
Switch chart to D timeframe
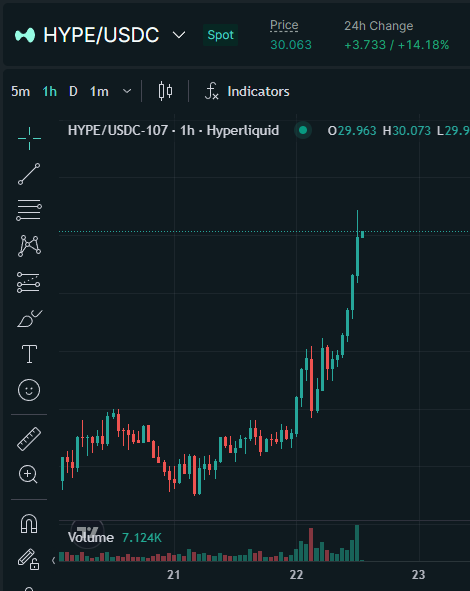click(73, 91)
